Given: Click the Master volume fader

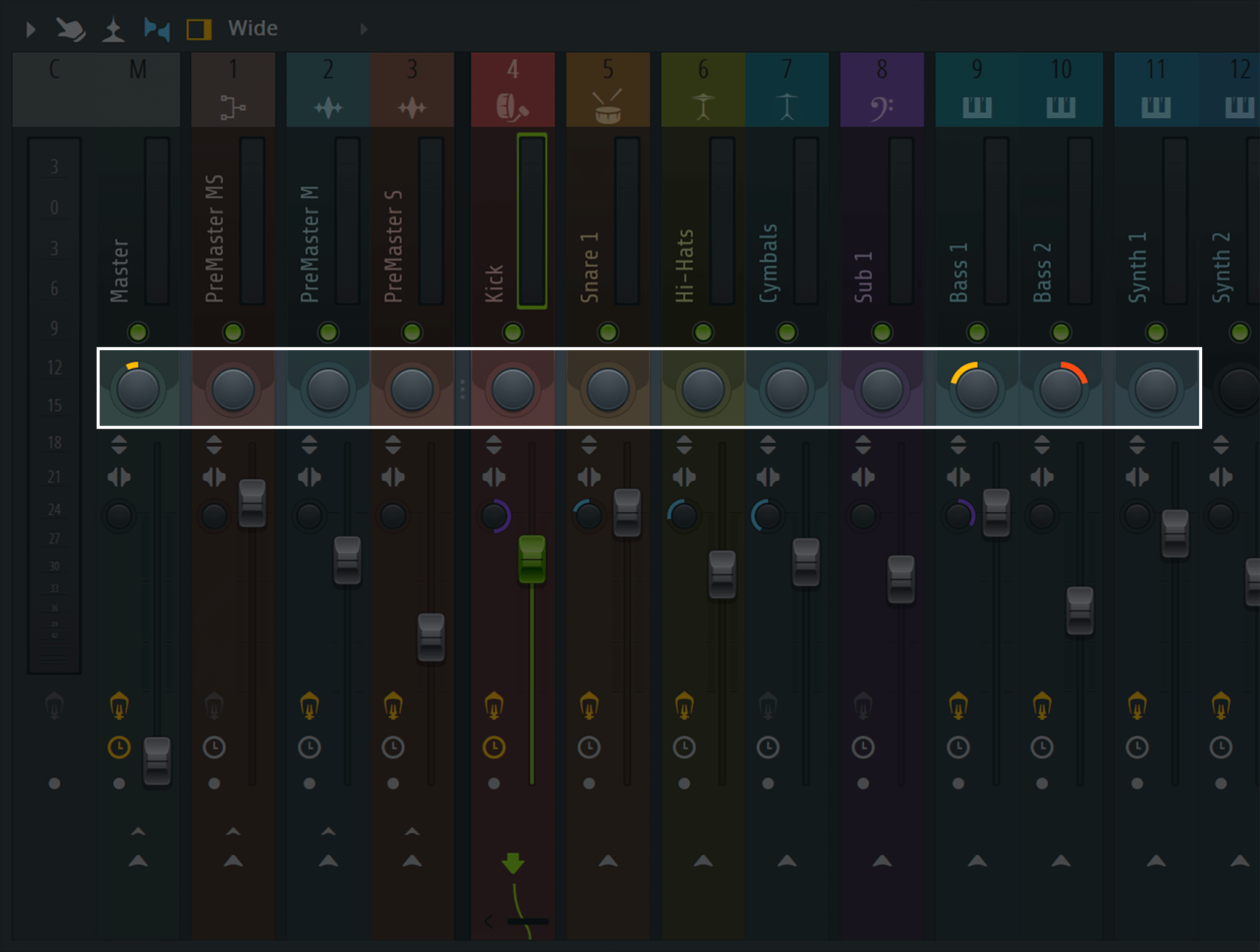Looking at the screenshot, I should click(x=157, y=761).
